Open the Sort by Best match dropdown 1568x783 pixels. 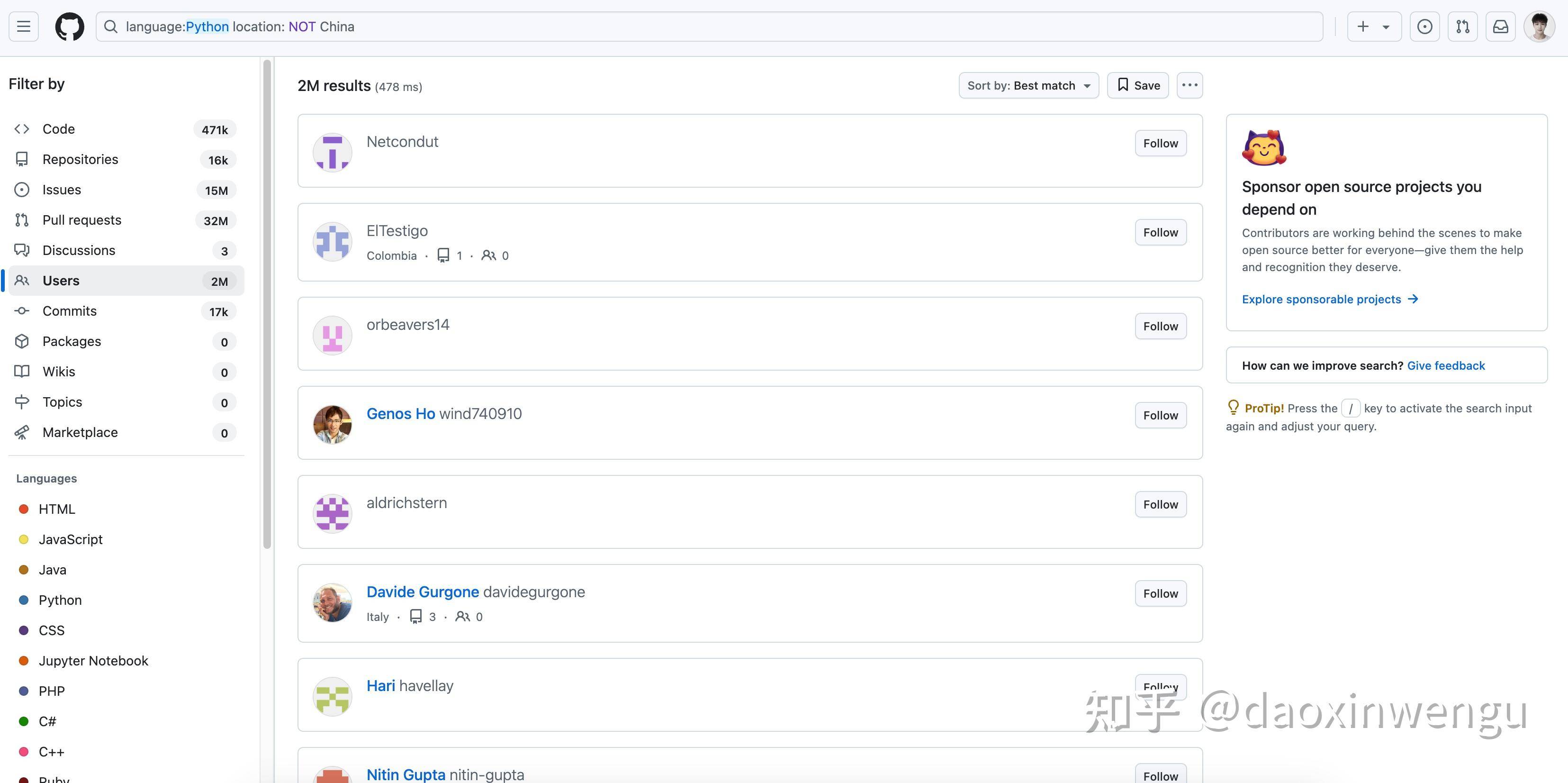pos(1029,85)
